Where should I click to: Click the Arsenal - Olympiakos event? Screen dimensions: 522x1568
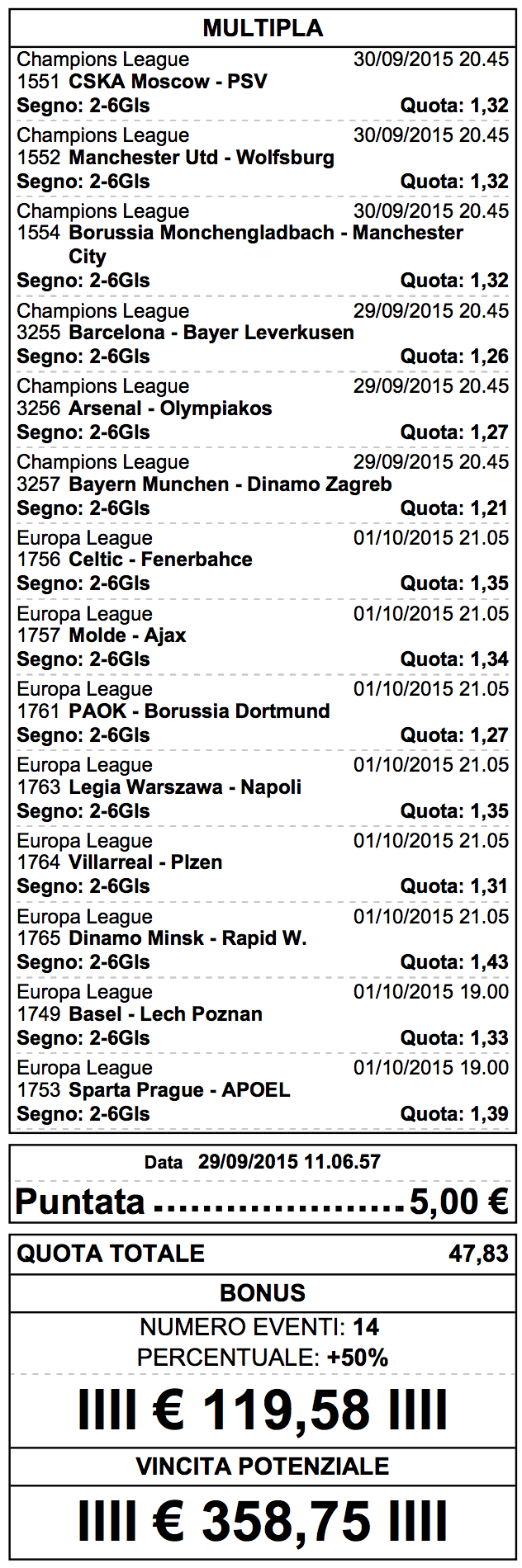click(170, 409)
